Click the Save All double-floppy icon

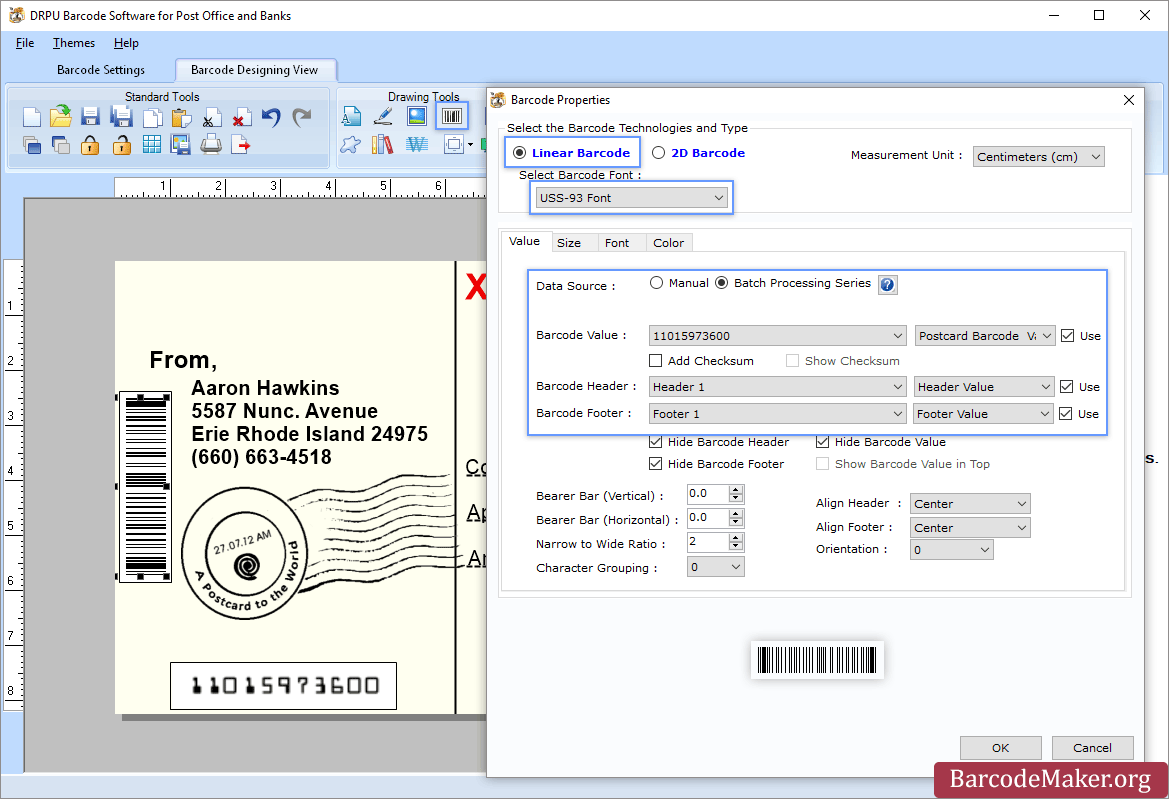tap(122, 117)
